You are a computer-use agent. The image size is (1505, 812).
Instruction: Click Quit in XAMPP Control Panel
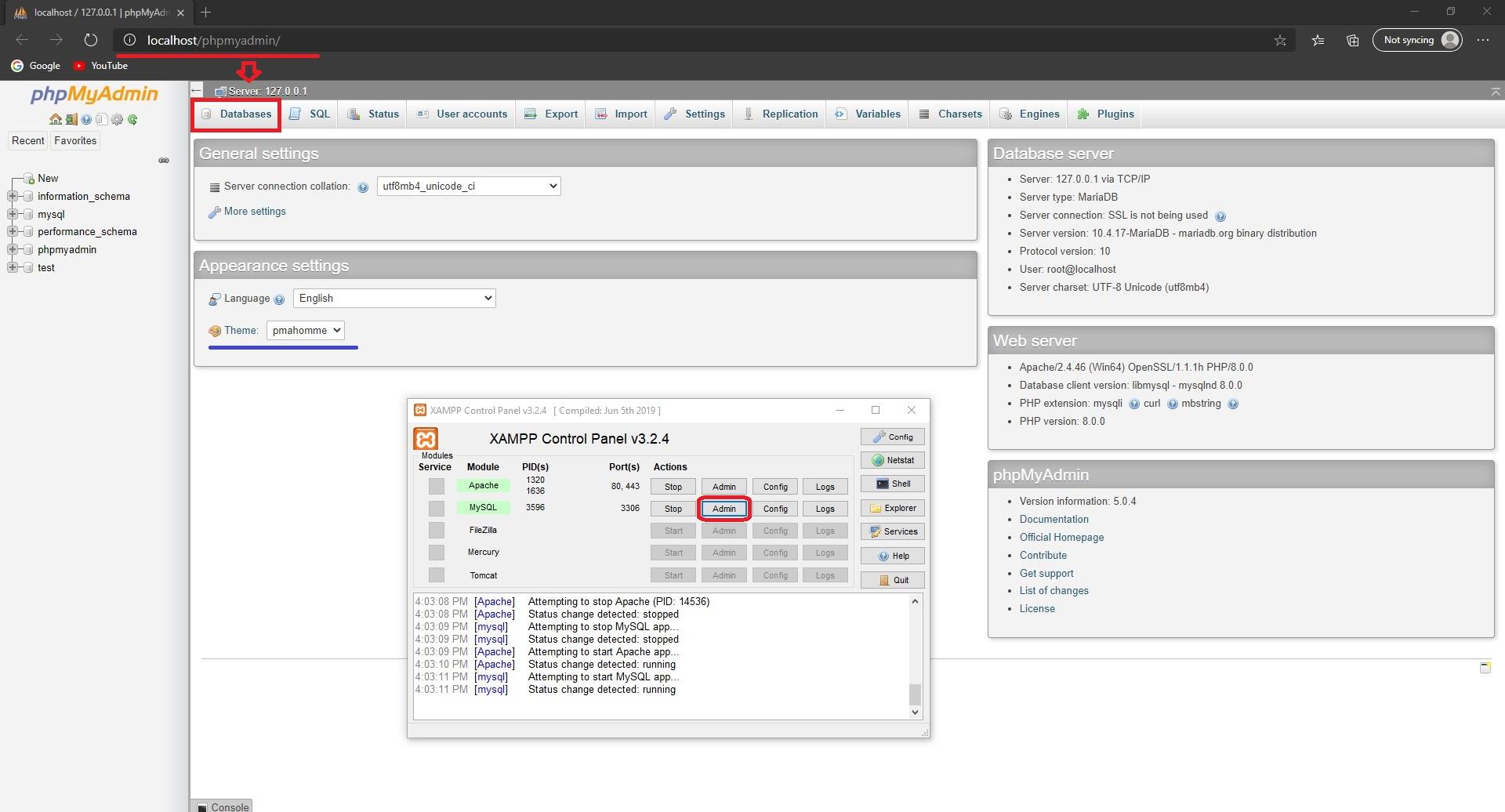click(x=893, y=580)
